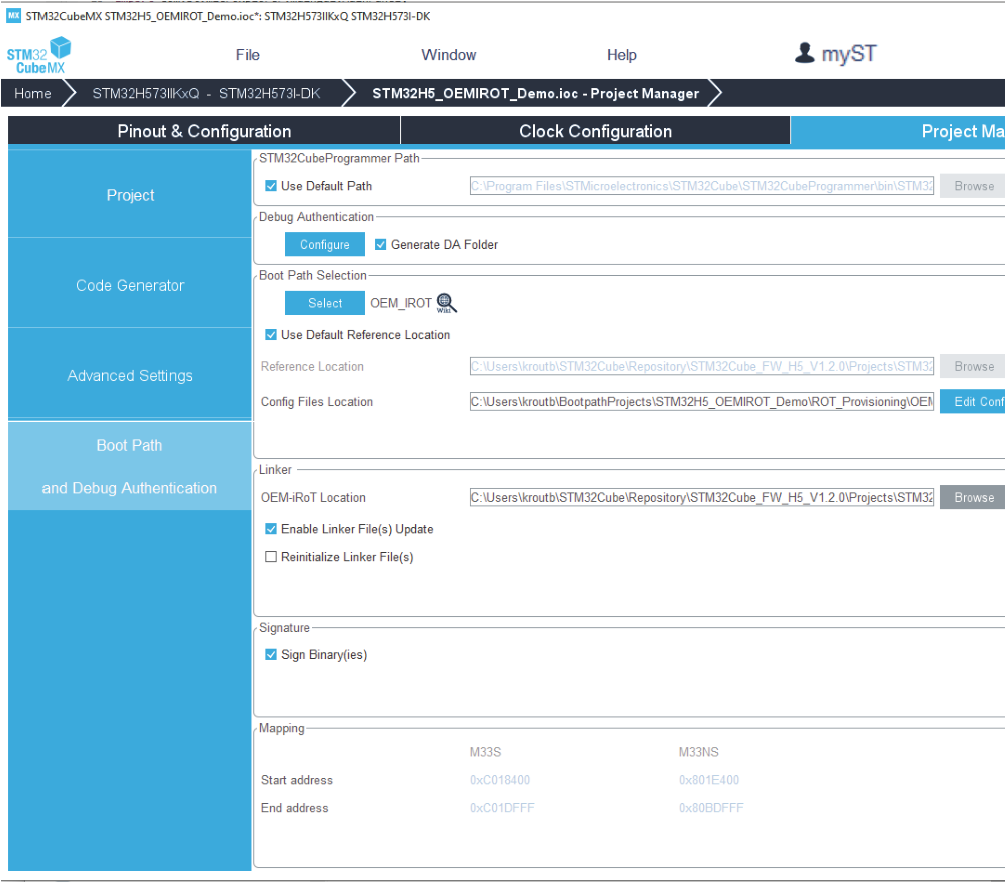Toggle Use Default Reference Location checkbox
The height and width of the screenshot is (882, 1005).
click(271, 335)
